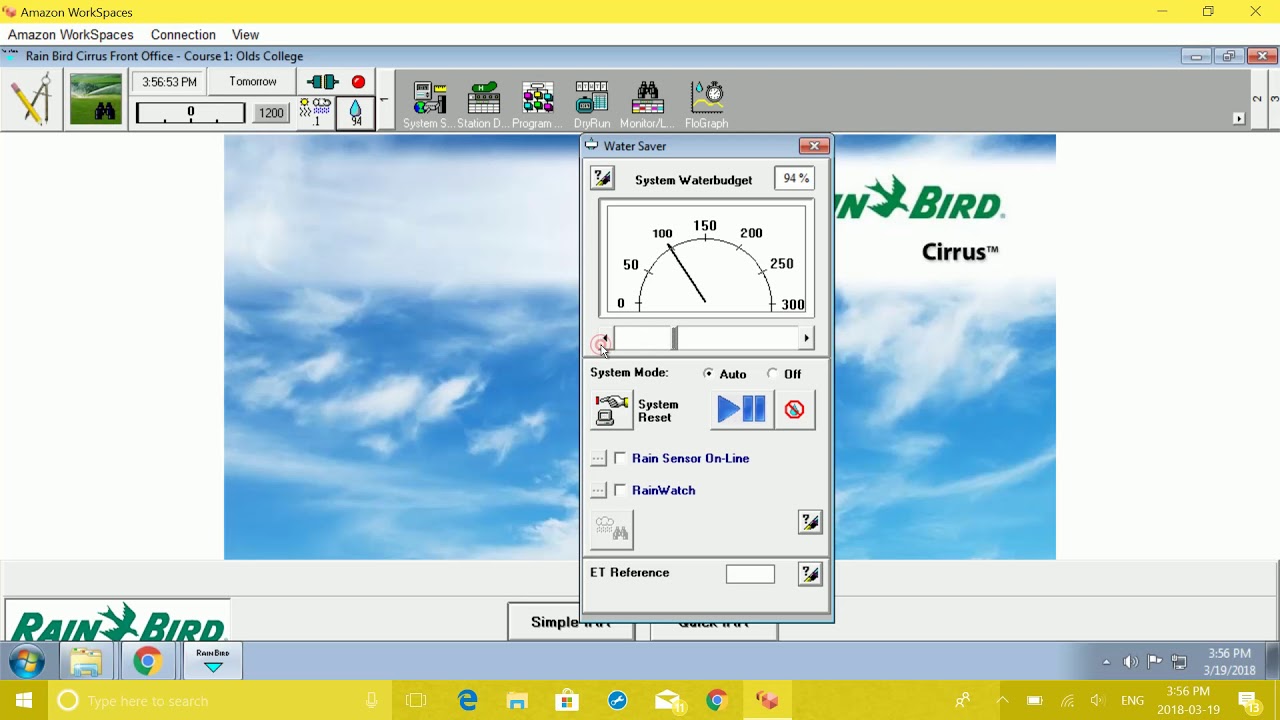
Task: Restore the Rain Bird Cirrus inner window
Action: [x=1229, y=56]
